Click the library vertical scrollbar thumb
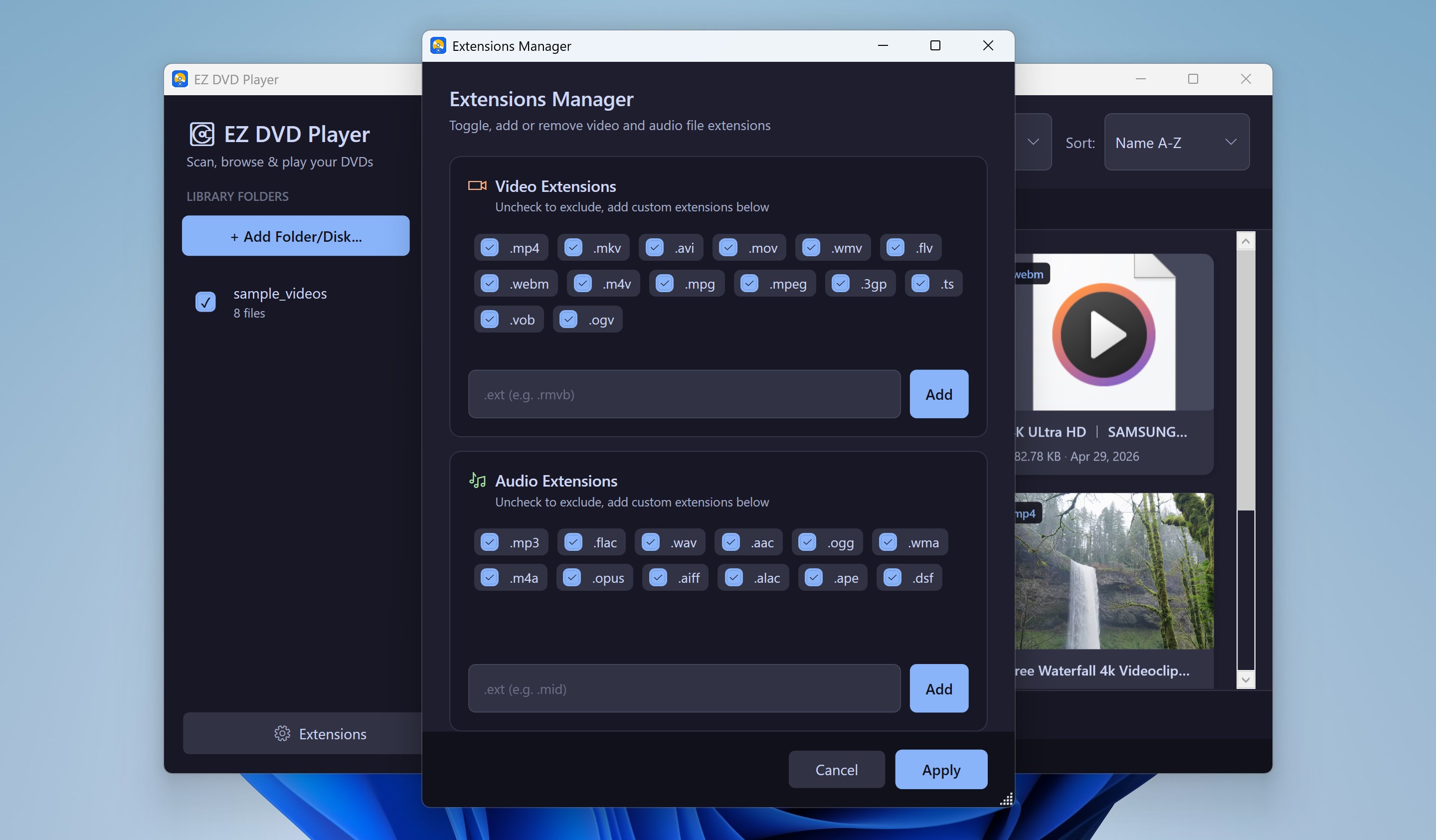Image resolution: width=1436 pixels, height=840 pixels. click(x=1246, y=380)
